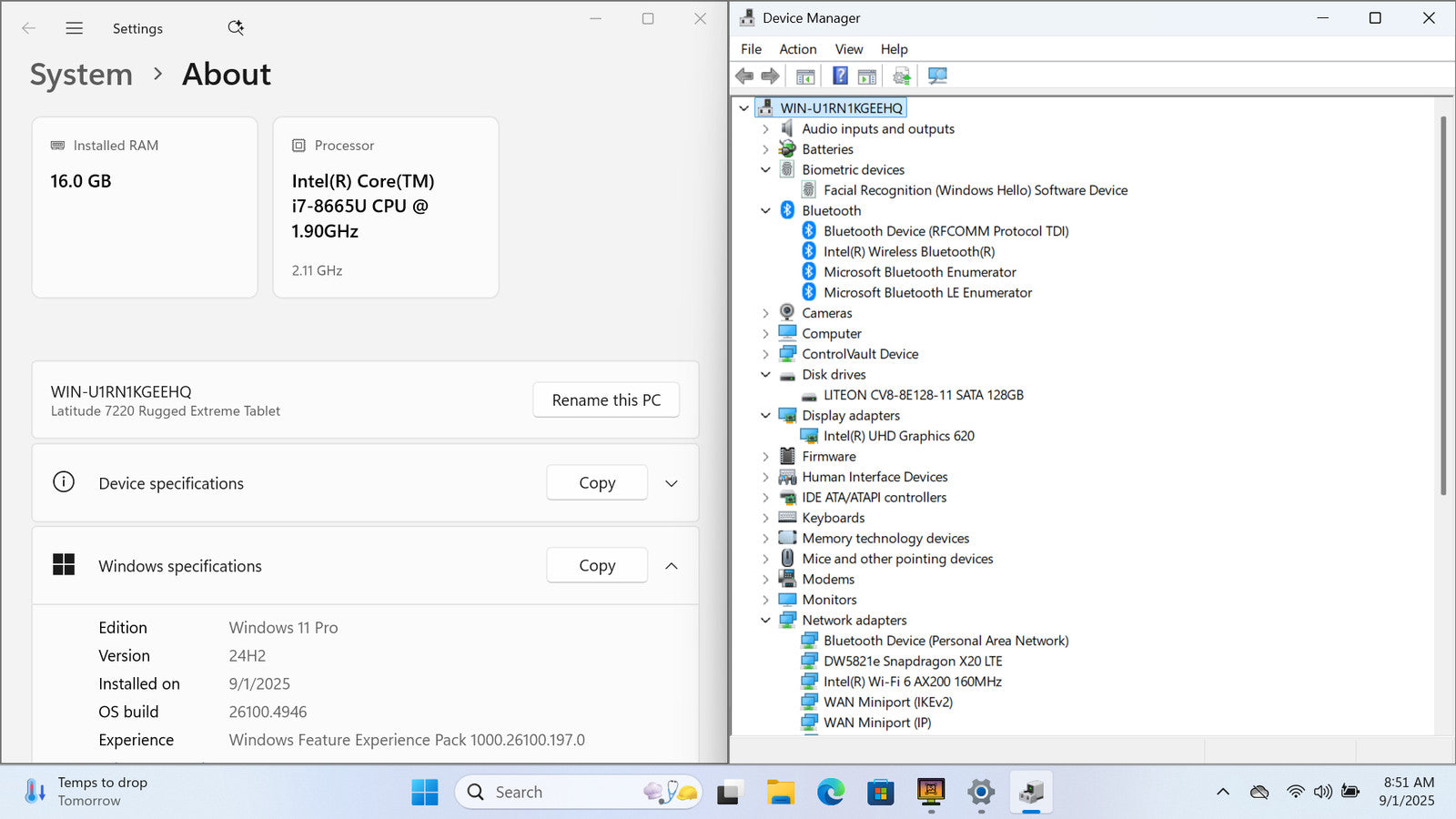Click the Show/Hide Console Tree toolbar icon

[x=805, y=76]
